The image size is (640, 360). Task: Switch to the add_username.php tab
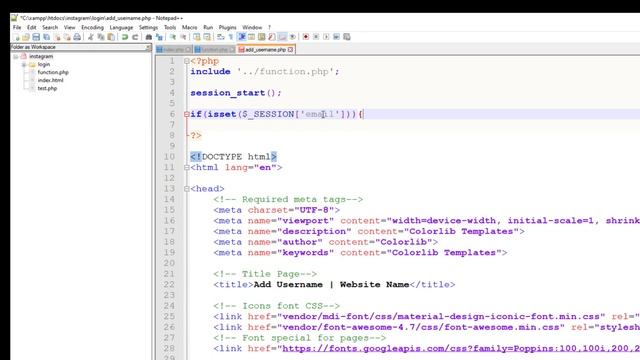point(265,50)
